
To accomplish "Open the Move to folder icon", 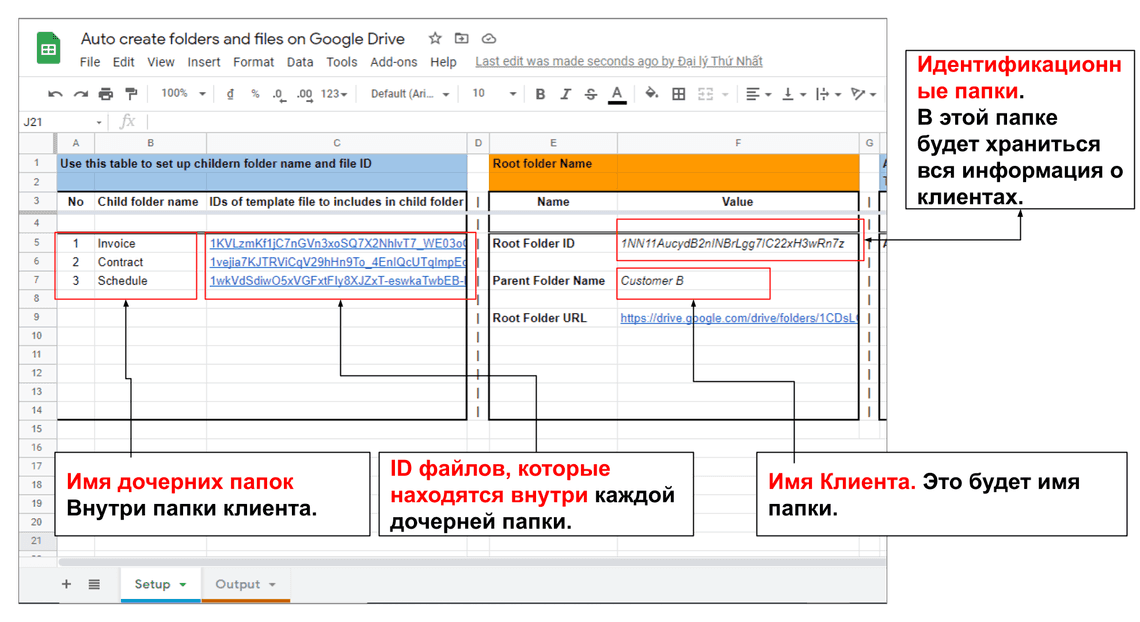I will tap(461, 39).
